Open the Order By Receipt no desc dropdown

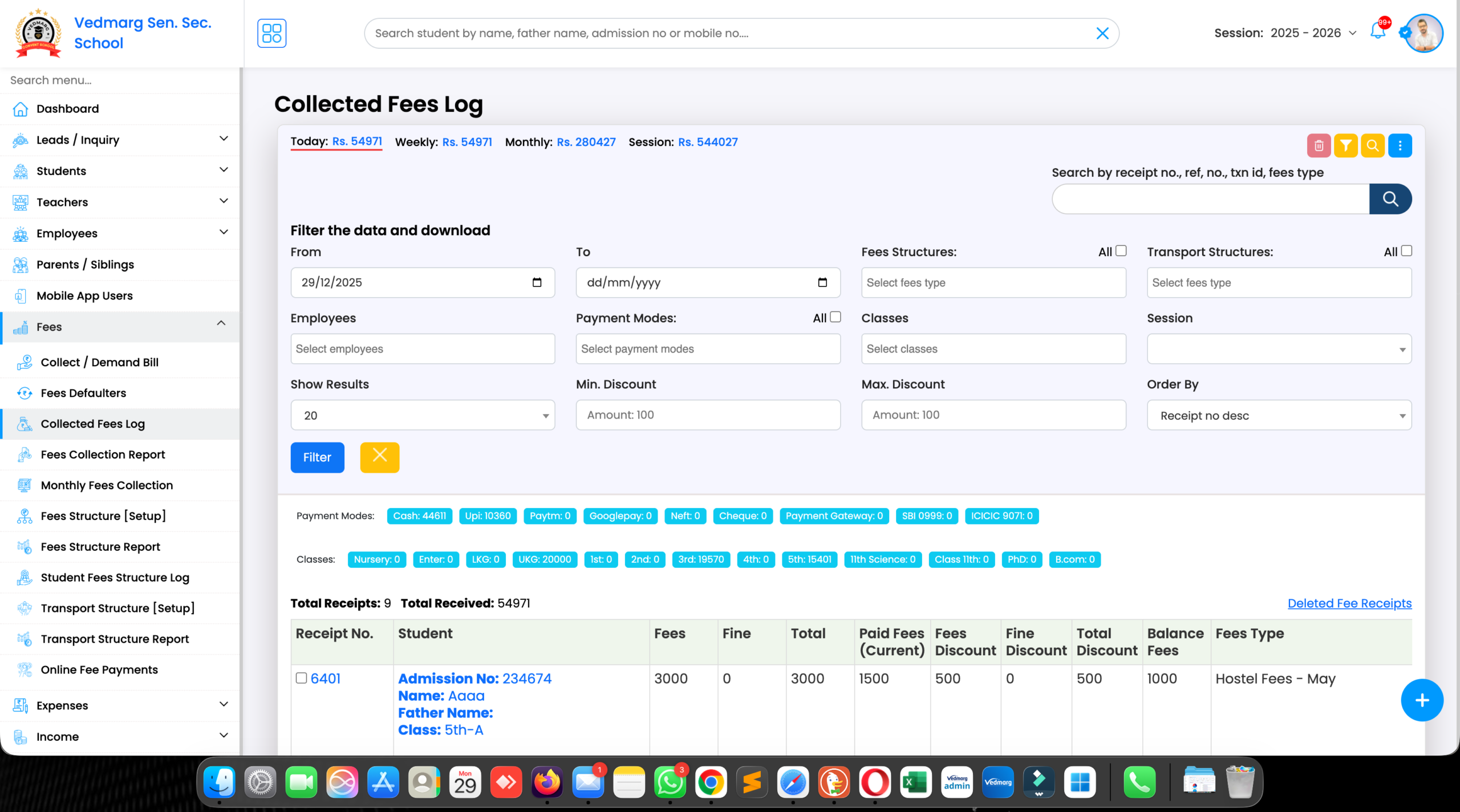click(x=1279, y=415)
